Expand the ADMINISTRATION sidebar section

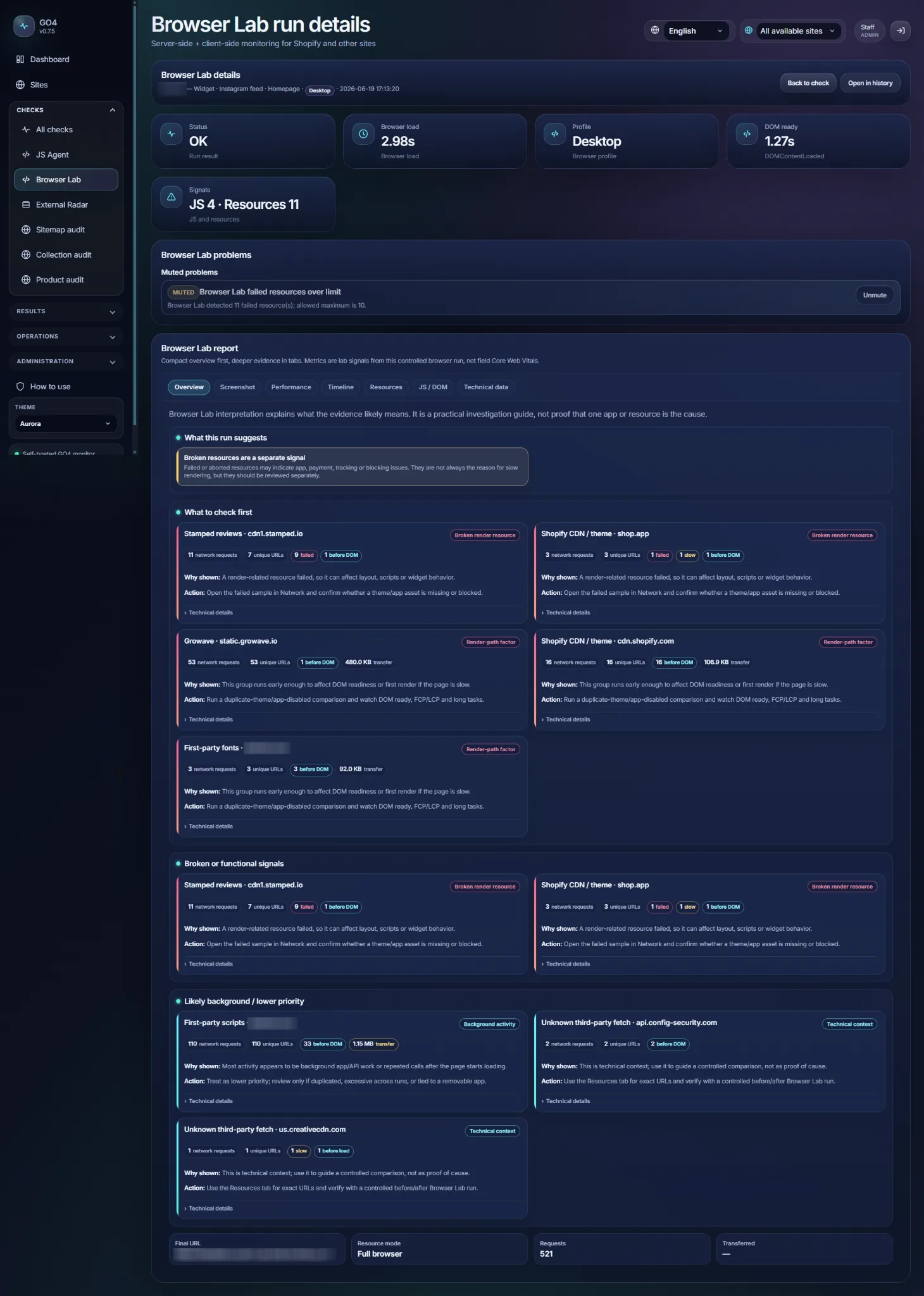coord(66,361)
